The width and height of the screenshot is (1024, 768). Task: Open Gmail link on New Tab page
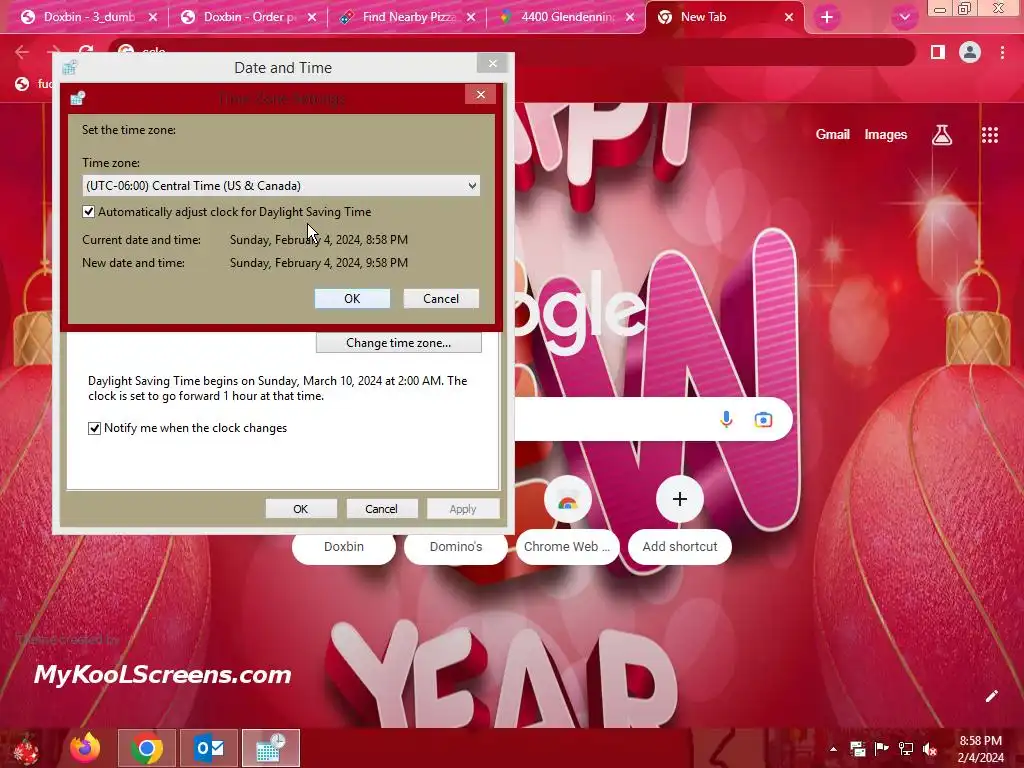[x=833, y=135]
